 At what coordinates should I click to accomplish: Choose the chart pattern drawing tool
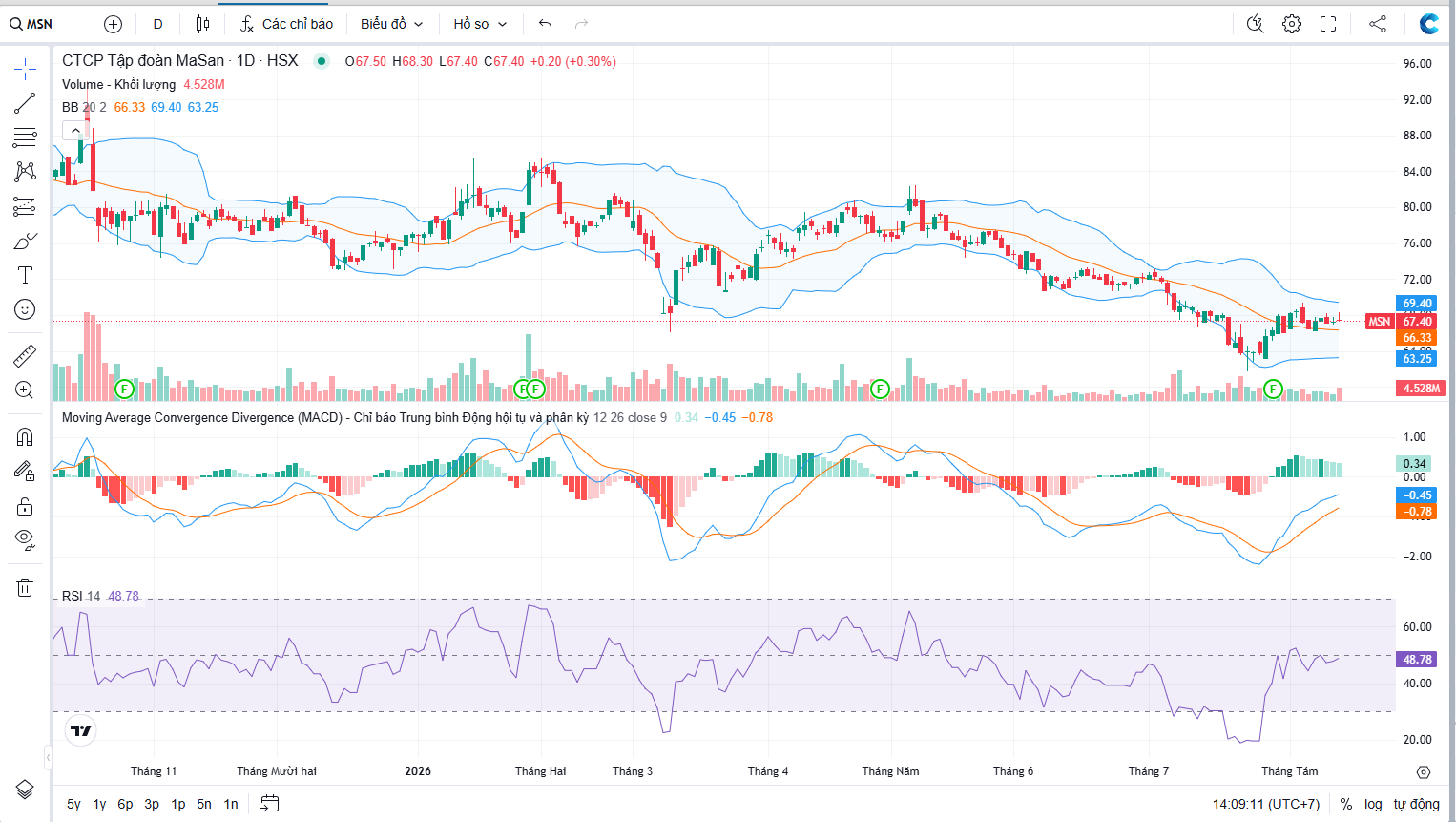[x=25, y=172]
